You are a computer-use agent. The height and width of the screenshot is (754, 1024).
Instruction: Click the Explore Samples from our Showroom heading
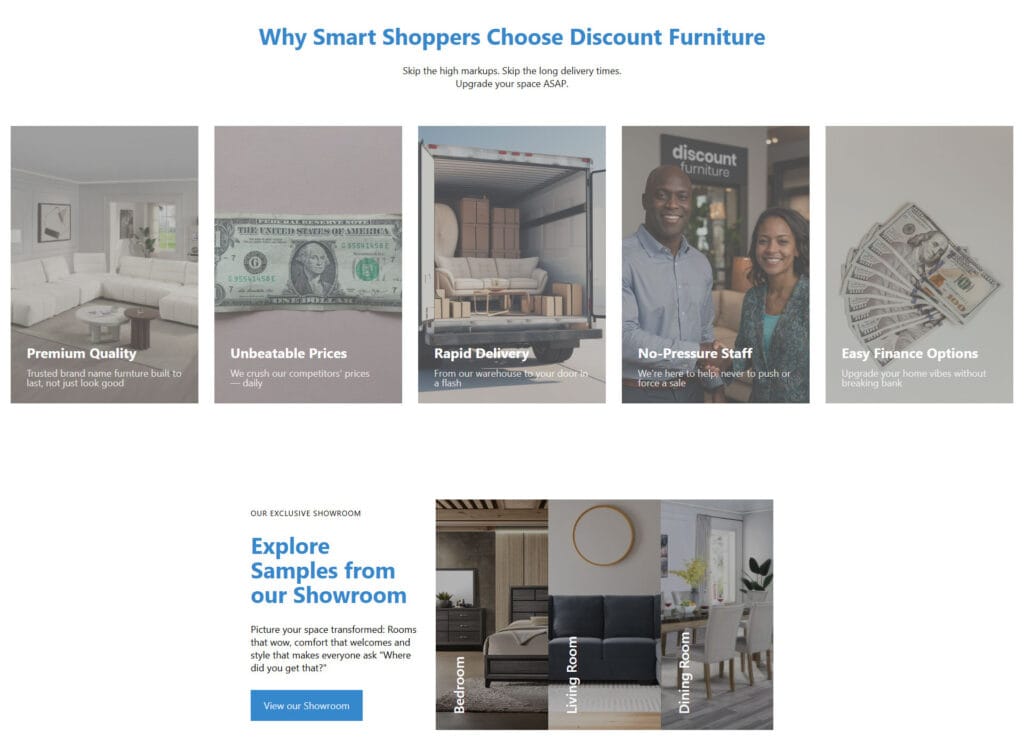[x=328, y=571]
